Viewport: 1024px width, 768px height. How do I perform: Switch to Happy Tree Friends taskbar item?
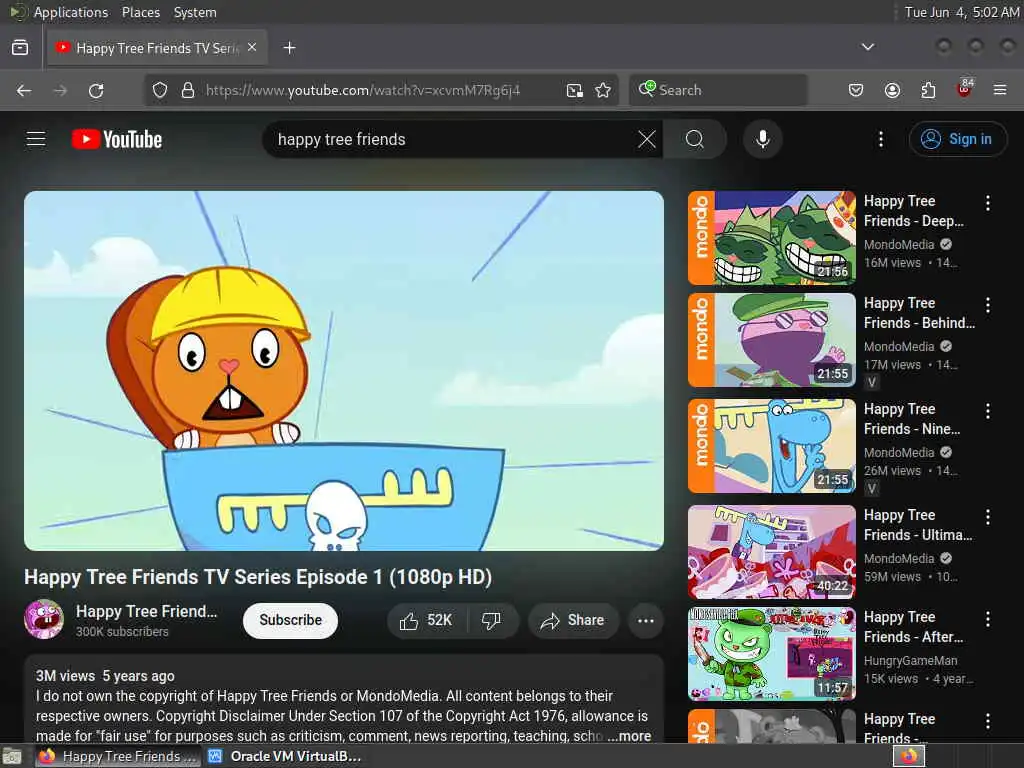coord(118,756)
